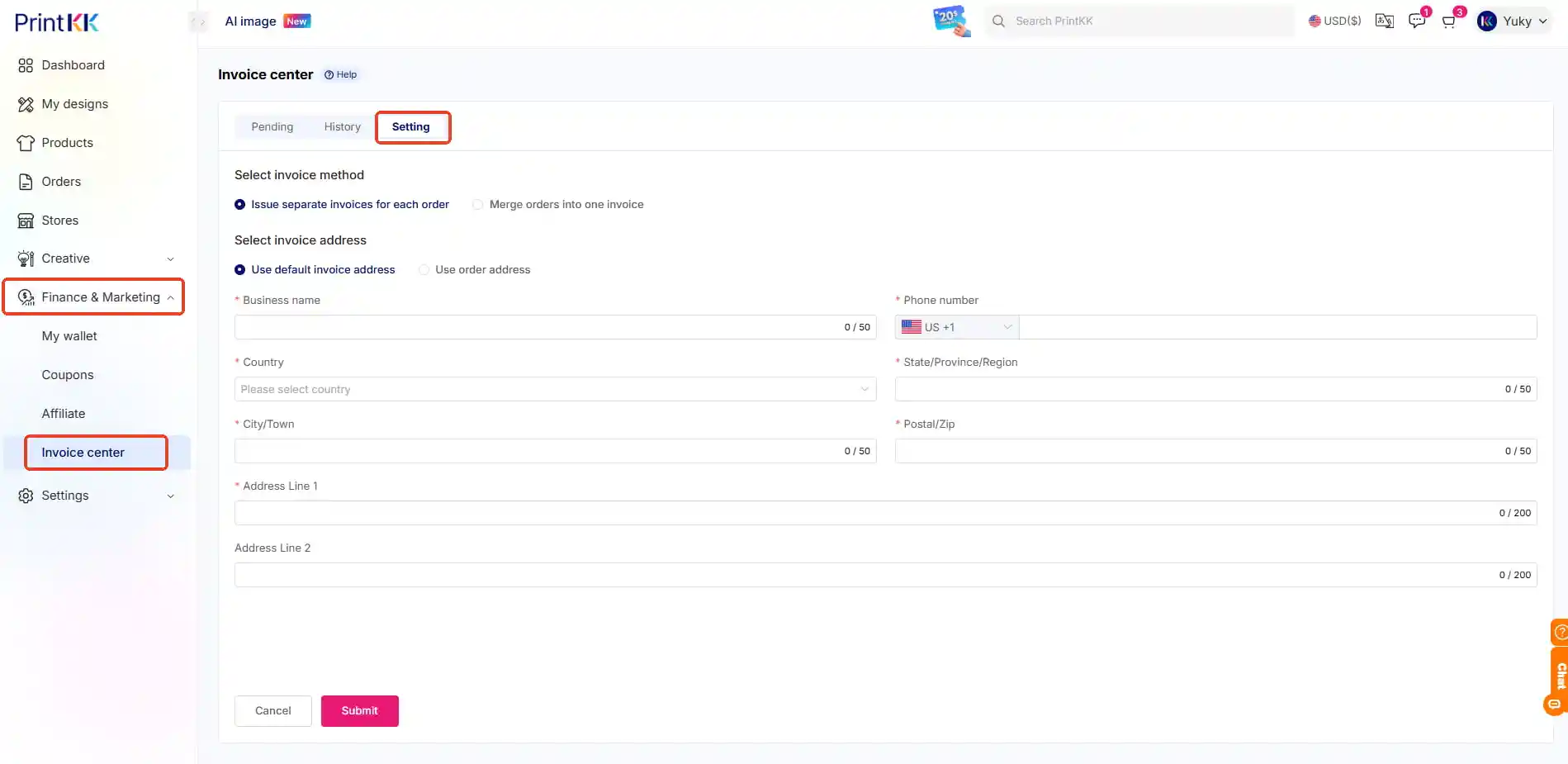This screenshot has width=1568, height=764.
Task: Open the Help link near Invoice center
Action: (340, 74)
